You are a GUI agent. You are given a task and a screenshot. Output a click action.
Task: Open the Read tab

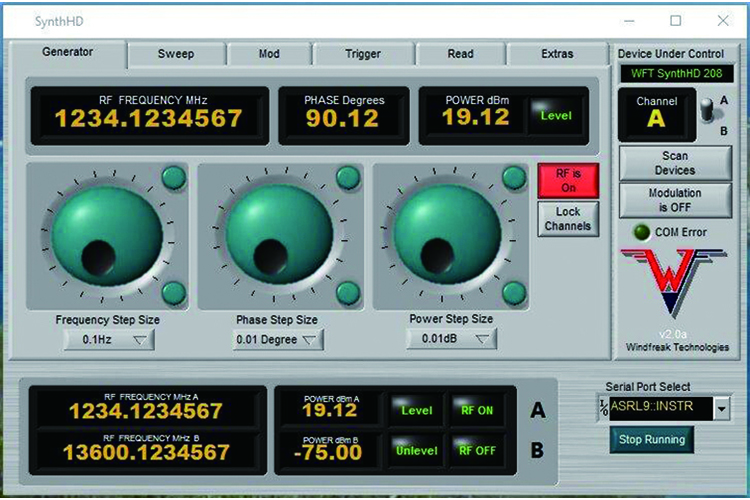tap(460, 54)
